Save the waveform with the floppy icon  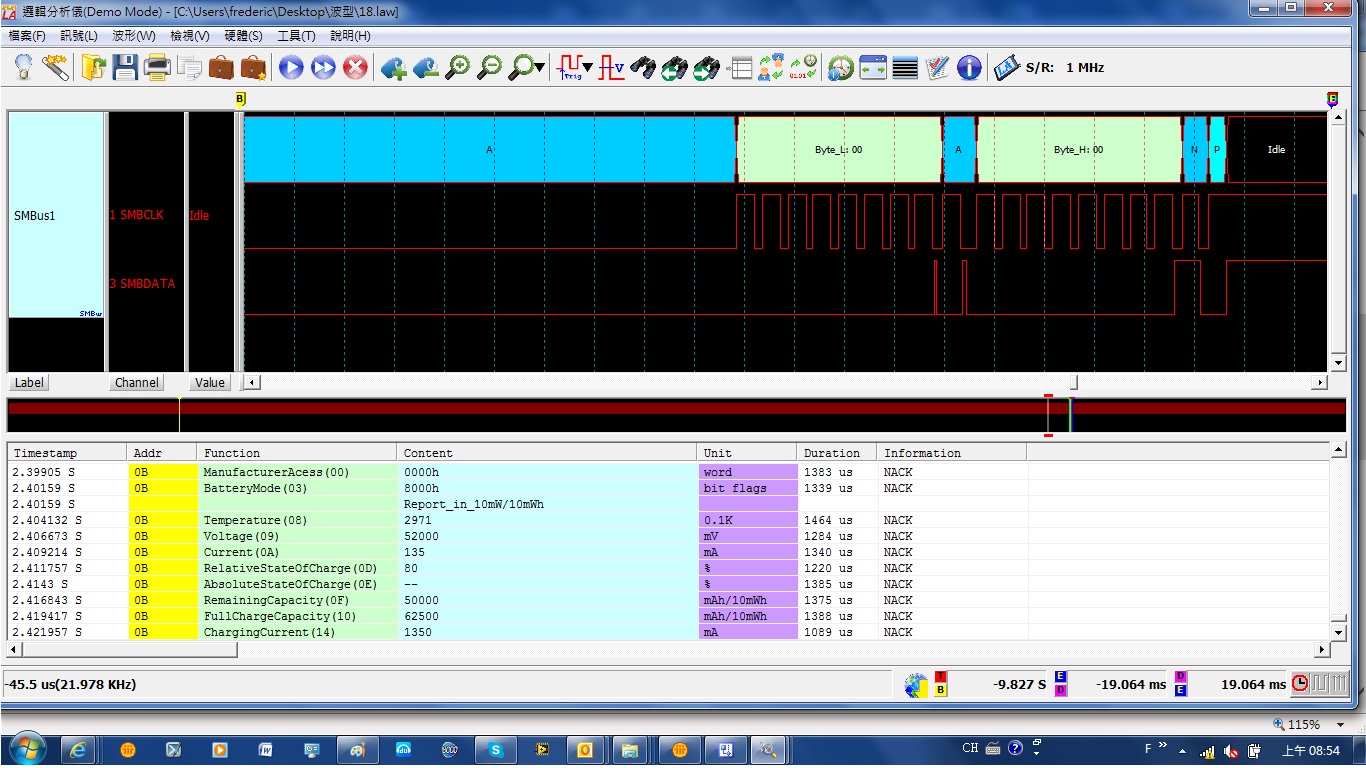[125, 67]
